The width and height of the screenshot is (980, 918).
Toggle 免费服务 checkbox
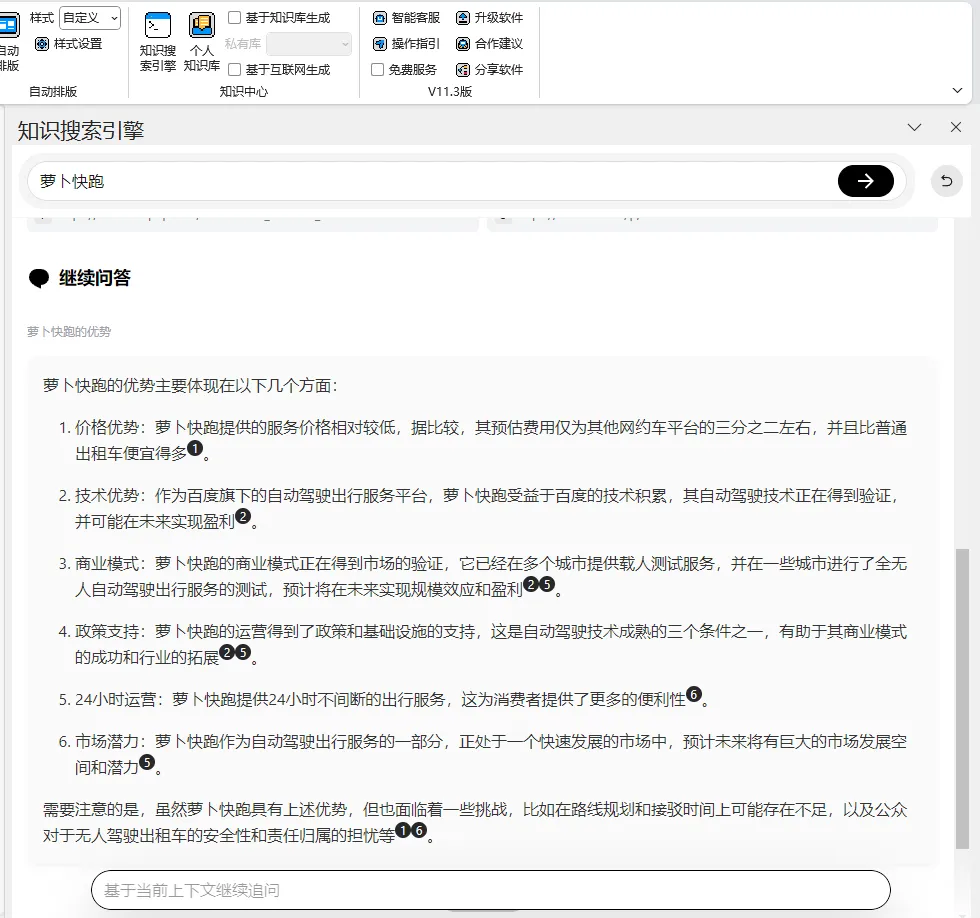point(378,69)
